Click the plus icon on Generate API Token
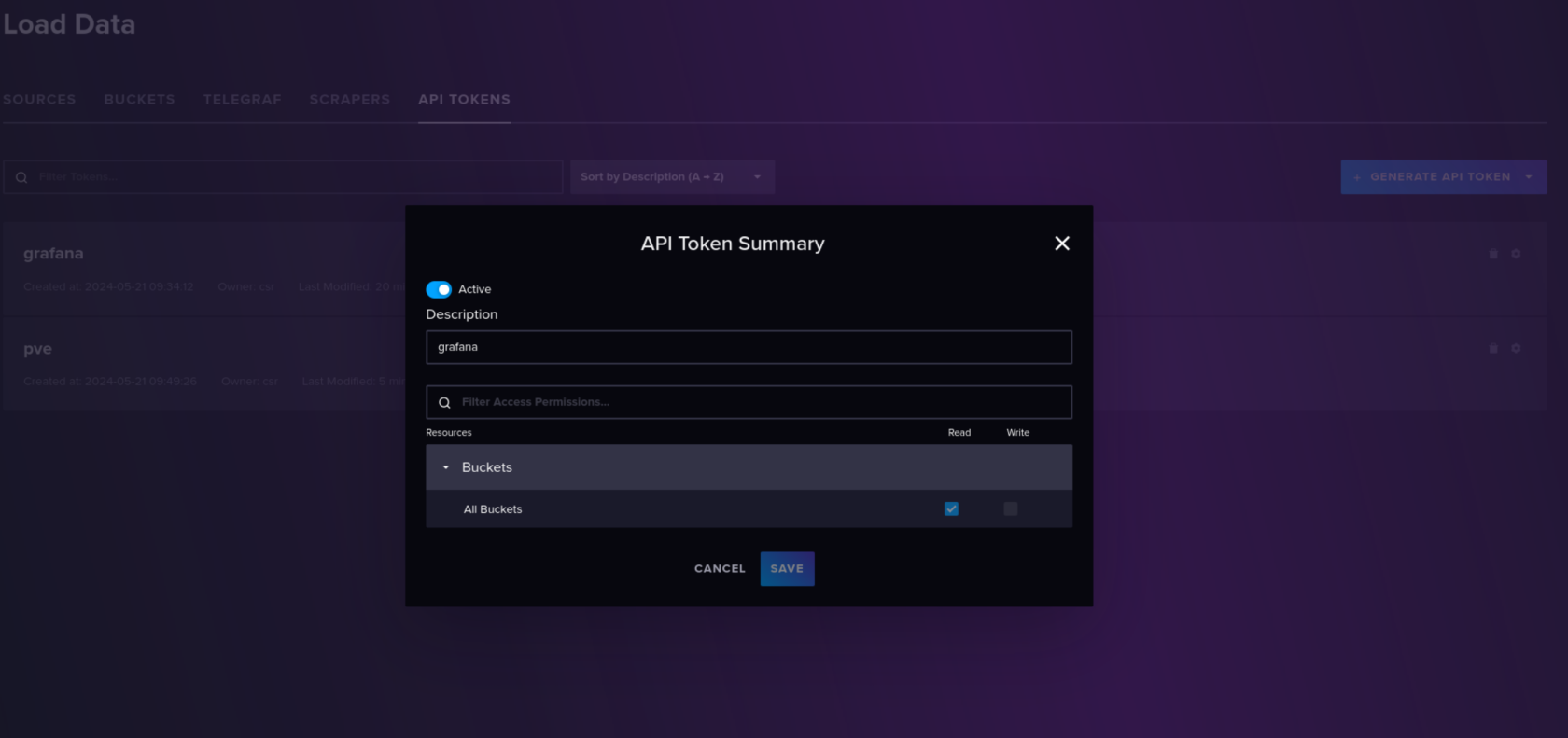Screen dimensions: 1568x738 1357,177
